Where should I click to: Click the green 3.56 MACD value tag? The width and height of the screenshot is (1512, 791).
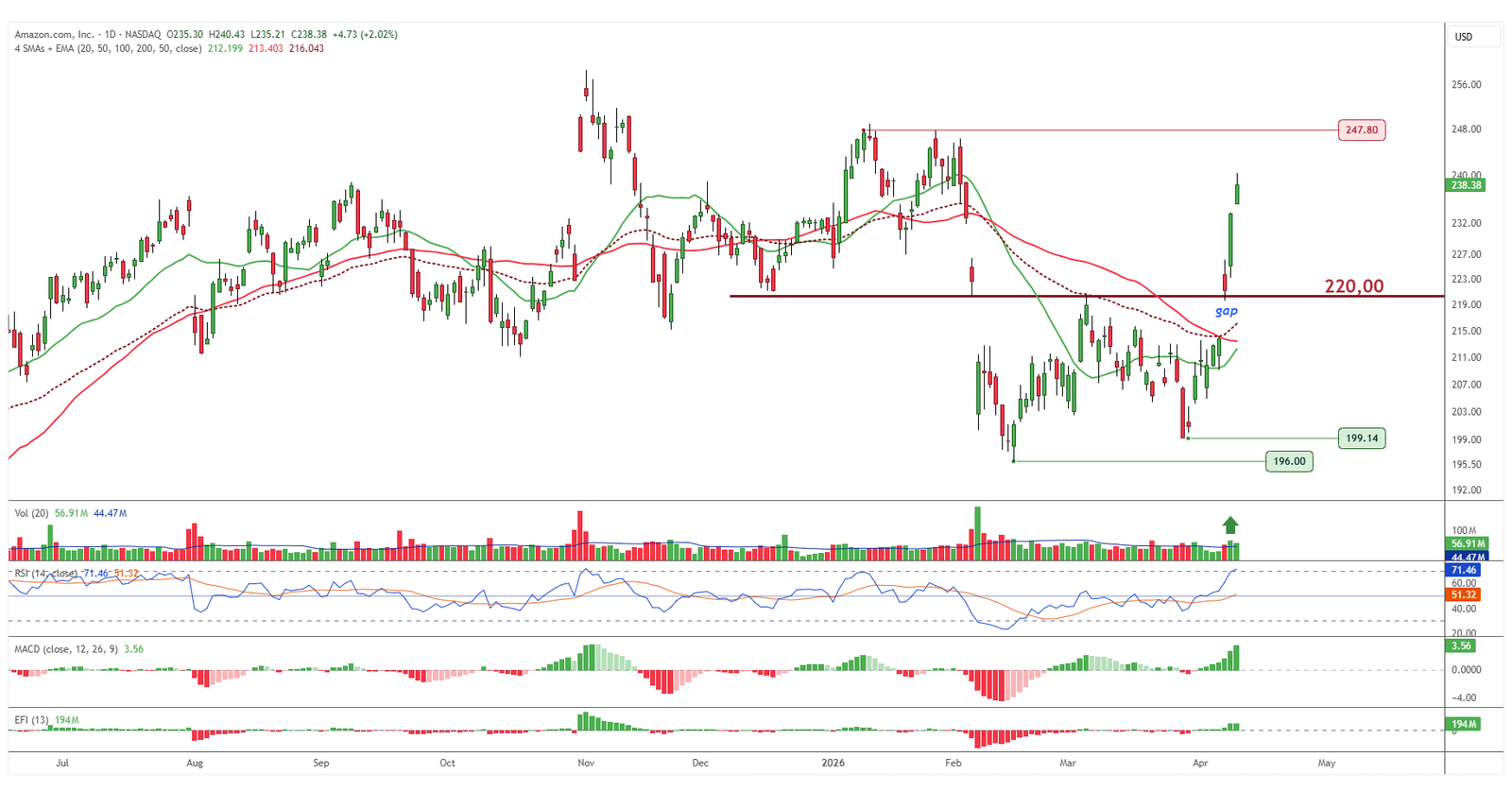tap(1460, 646)
